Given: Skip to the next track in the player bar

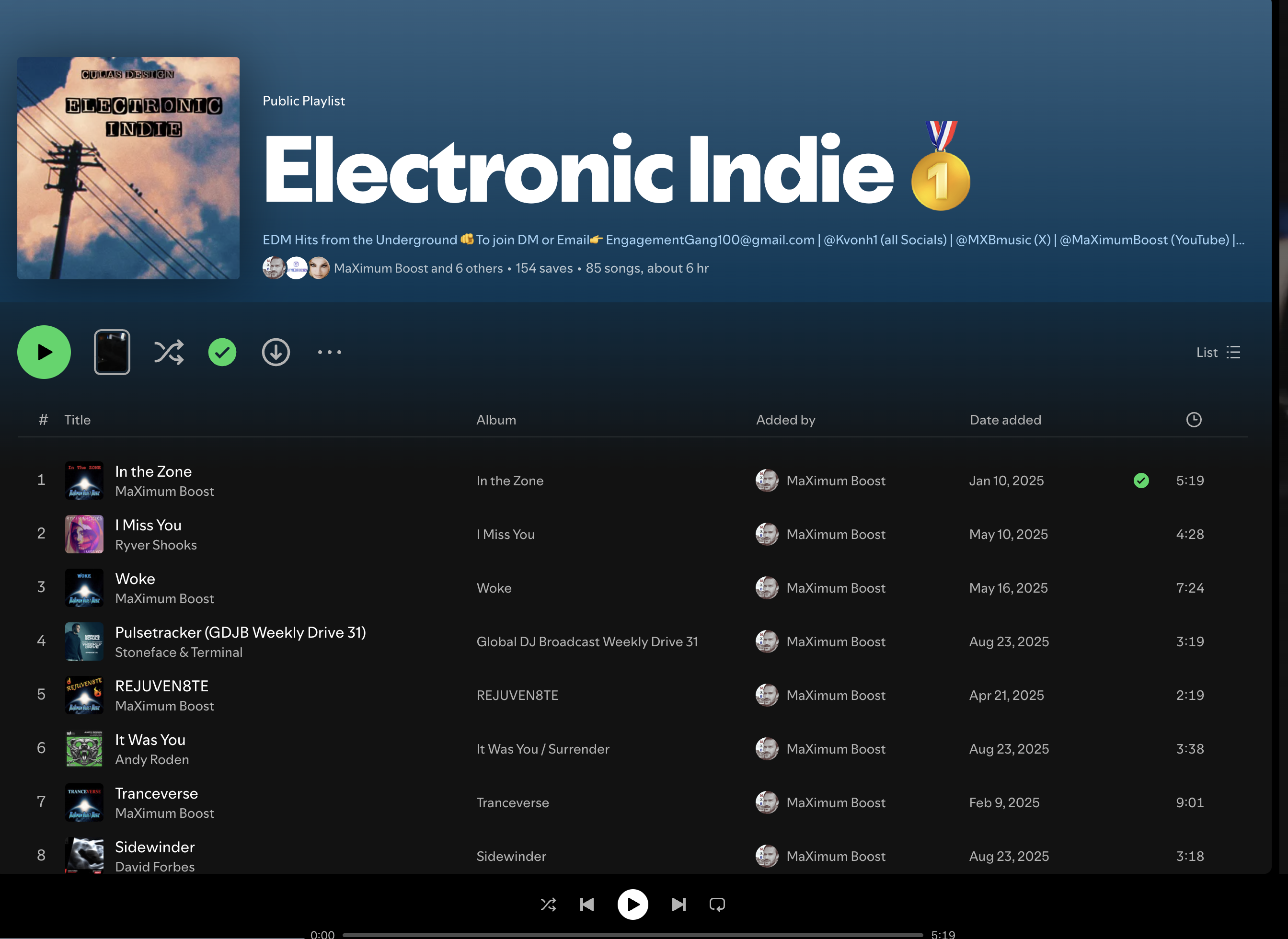Looking at the screenshot, I should point(678,905).
